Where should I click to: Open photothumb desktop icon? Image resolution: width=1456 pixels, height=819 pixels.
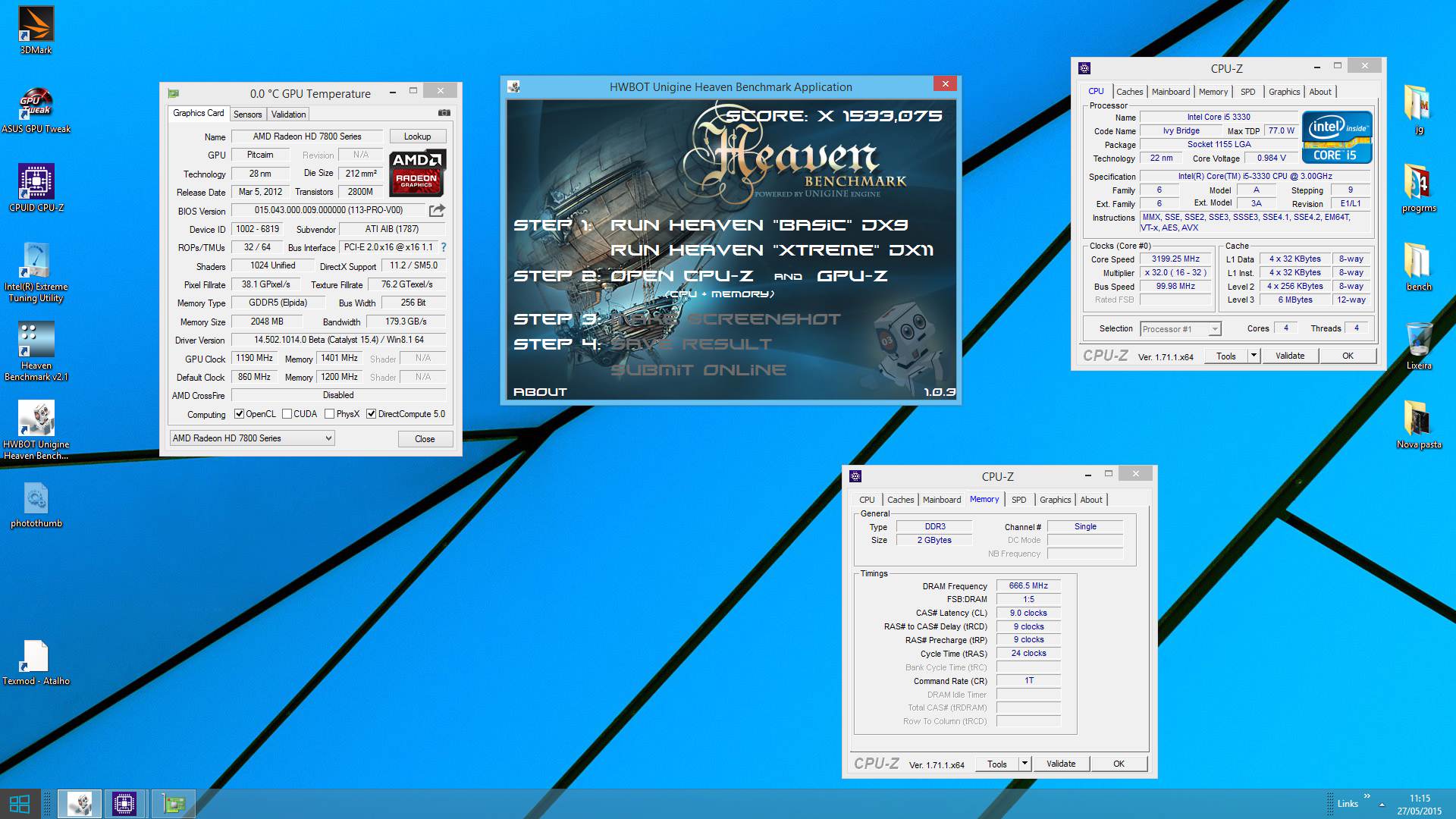(36, 504)
